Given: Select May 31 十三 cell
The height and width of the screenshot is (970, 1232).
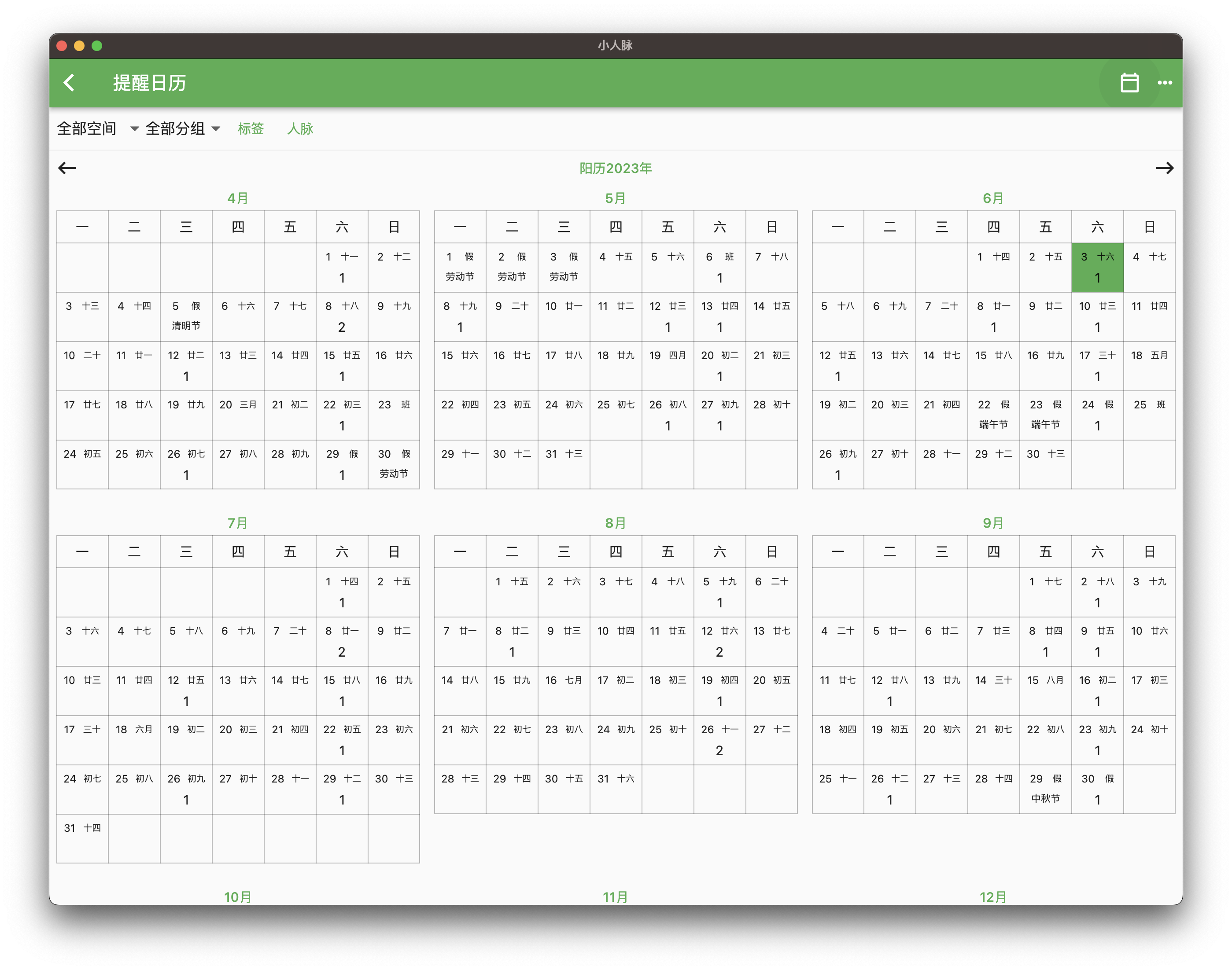Looking at the screenshot, I should click(564, 465).
